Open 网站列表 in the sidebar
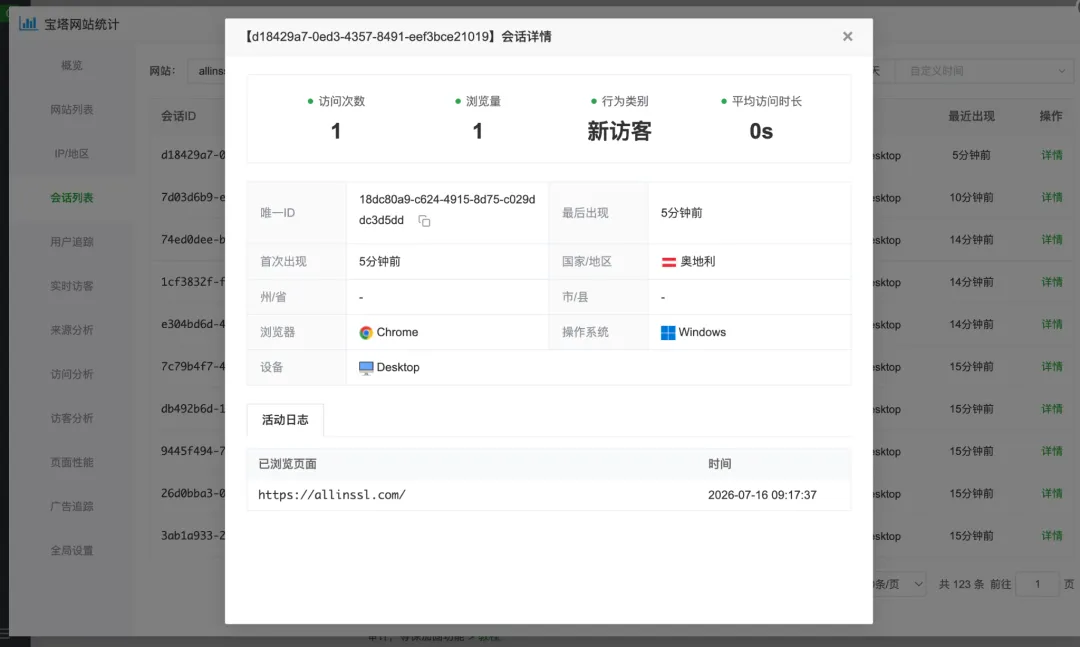 coord(72,110)
